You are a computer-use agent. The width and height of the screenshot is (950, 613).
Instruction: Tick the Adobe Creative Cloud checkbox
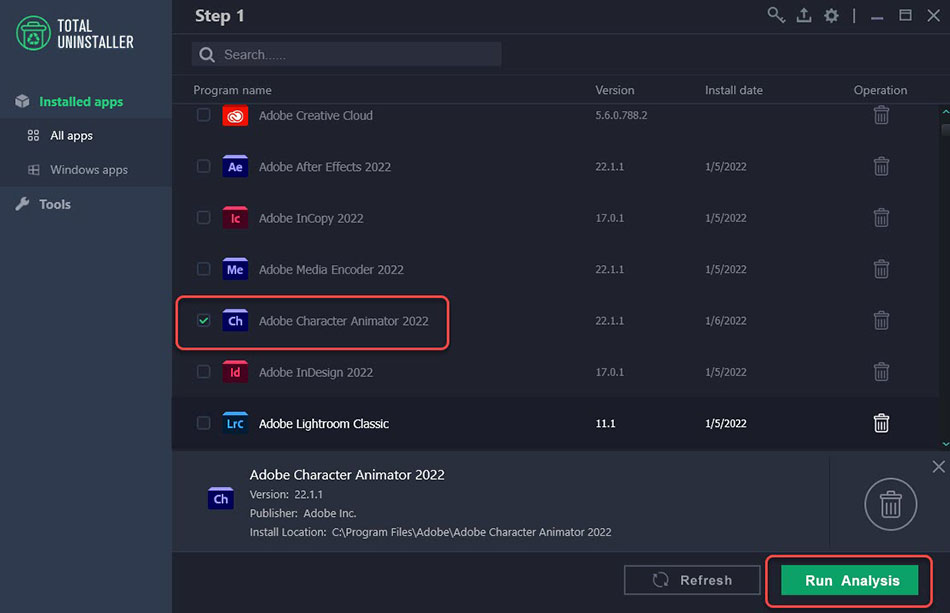pyautogui.click(x=204, y=114)
